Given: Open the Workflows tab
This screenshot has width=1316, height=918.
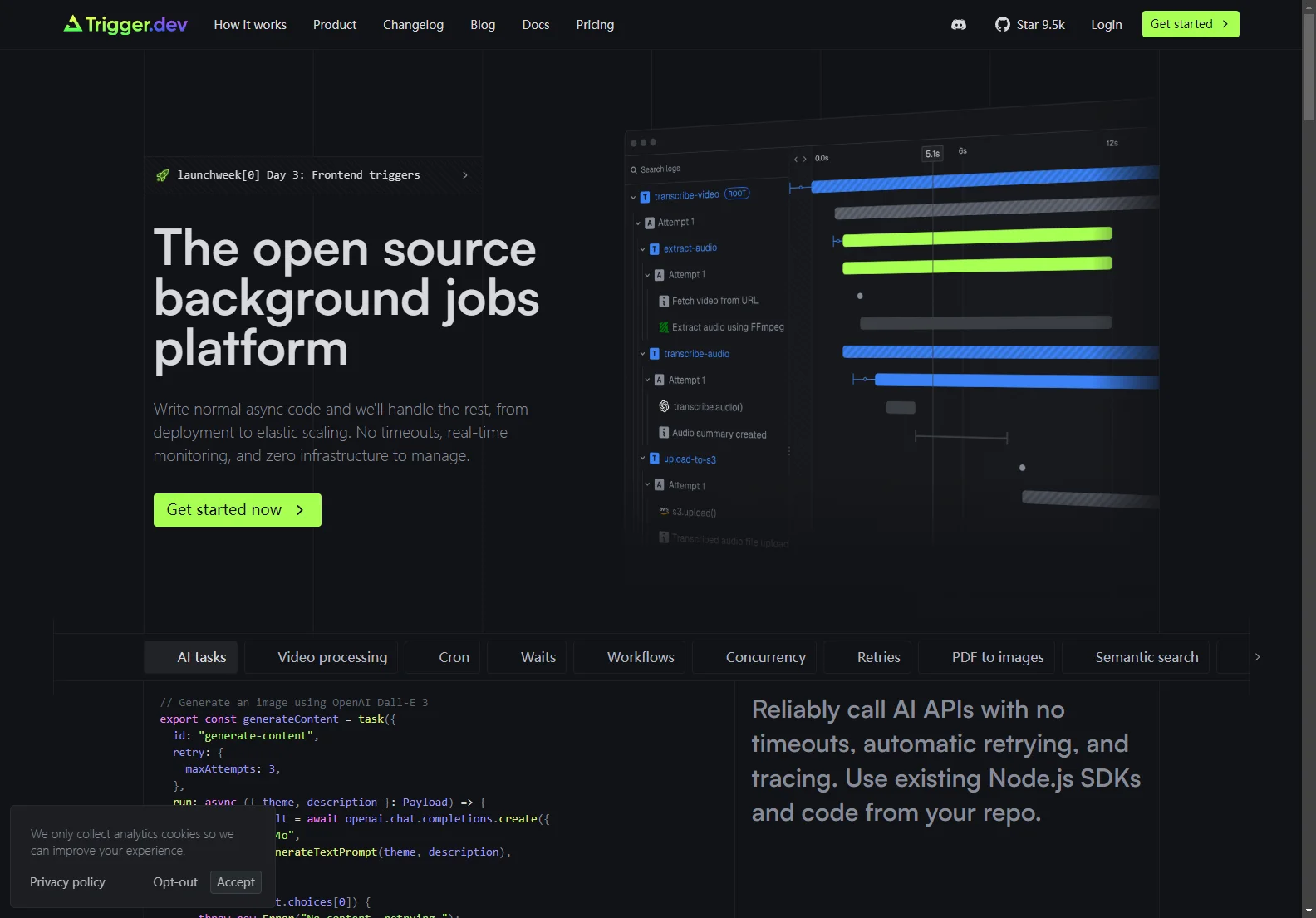Looking at the screenshot, I should click(x=629, y=657).
